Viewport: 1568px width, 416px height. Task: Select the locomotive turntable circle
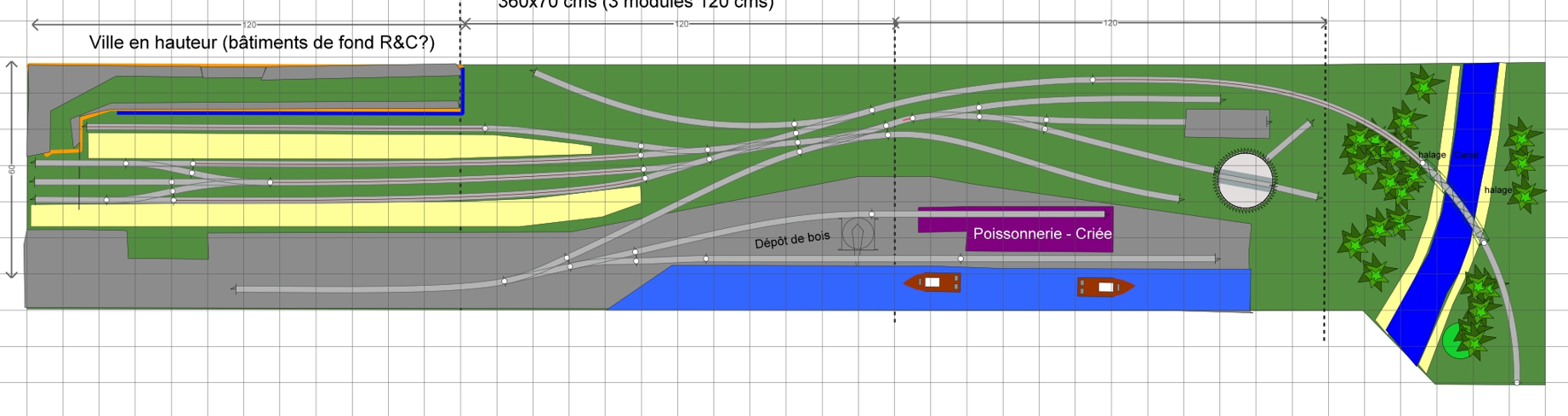tap(1244, 180)
